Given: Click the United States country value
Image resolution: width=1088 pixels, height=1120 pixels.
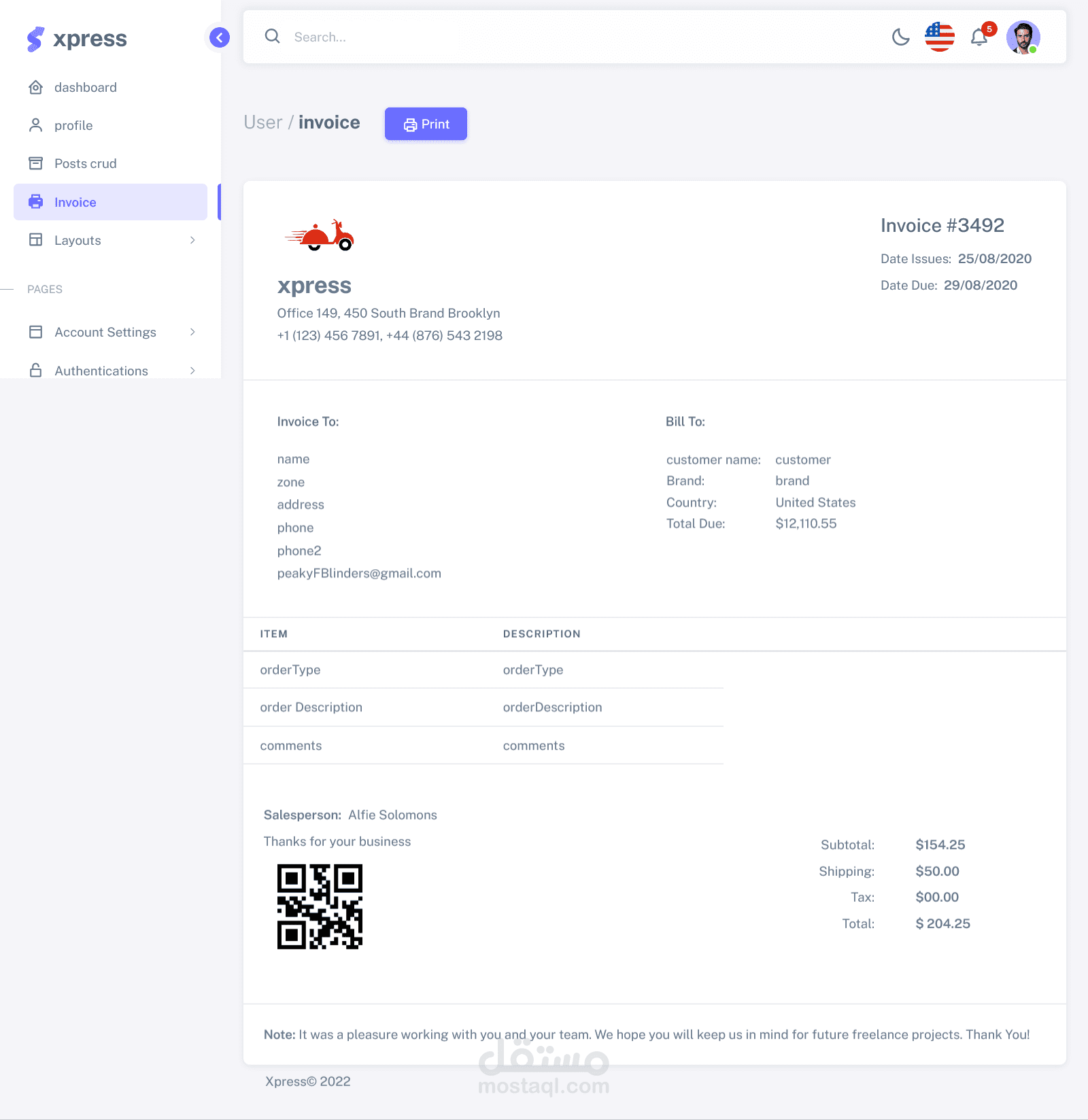Looking at the screenshot, I should [815, 503].
